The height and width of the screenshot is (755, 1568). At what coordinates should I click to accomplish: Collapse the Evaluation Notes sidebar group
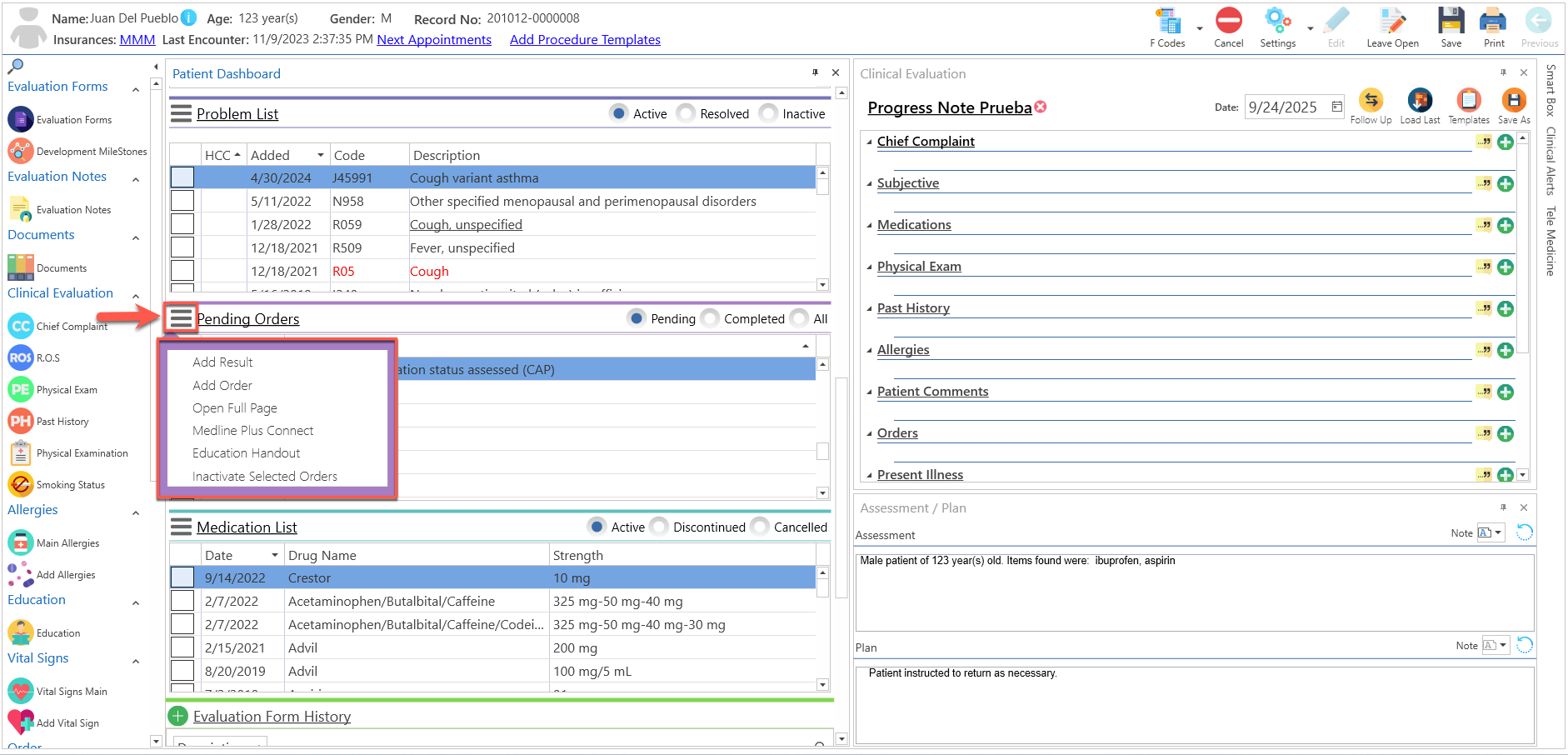point(136,179)
